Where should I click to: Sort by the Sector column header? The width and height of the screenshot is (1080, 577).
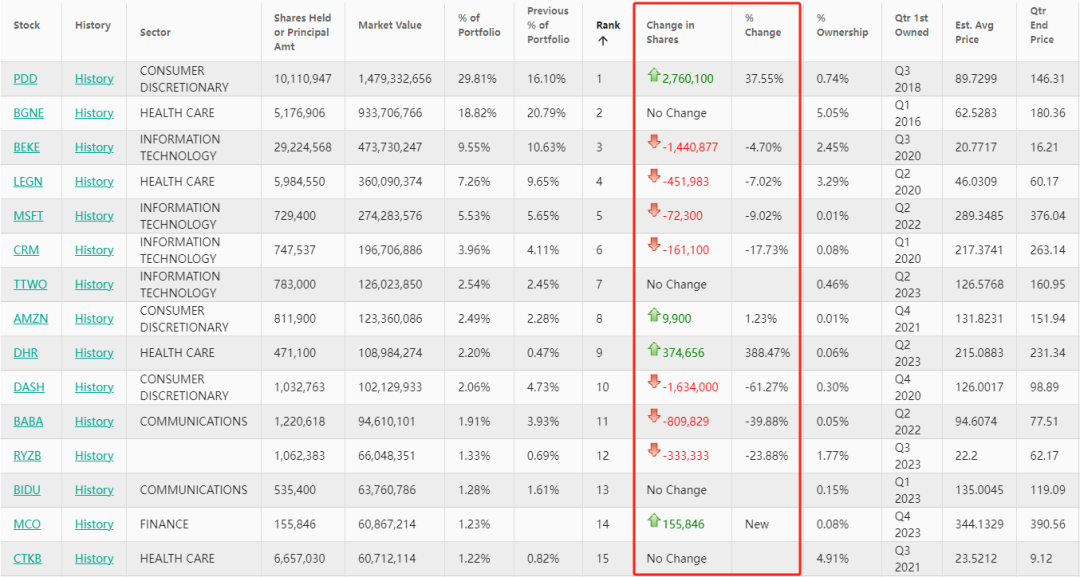(155, 32)
